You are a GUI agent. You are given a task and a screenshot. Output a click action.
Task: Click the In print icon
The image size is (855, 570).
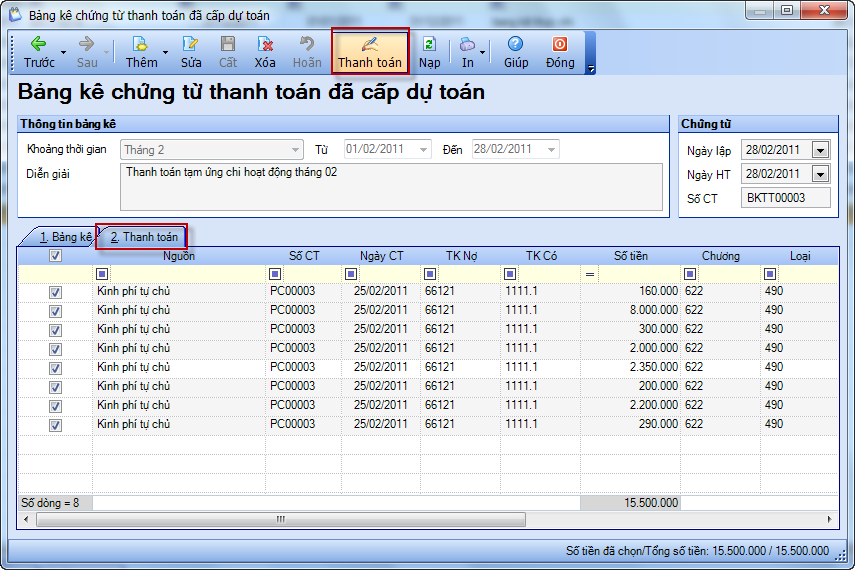coord(467,45)
